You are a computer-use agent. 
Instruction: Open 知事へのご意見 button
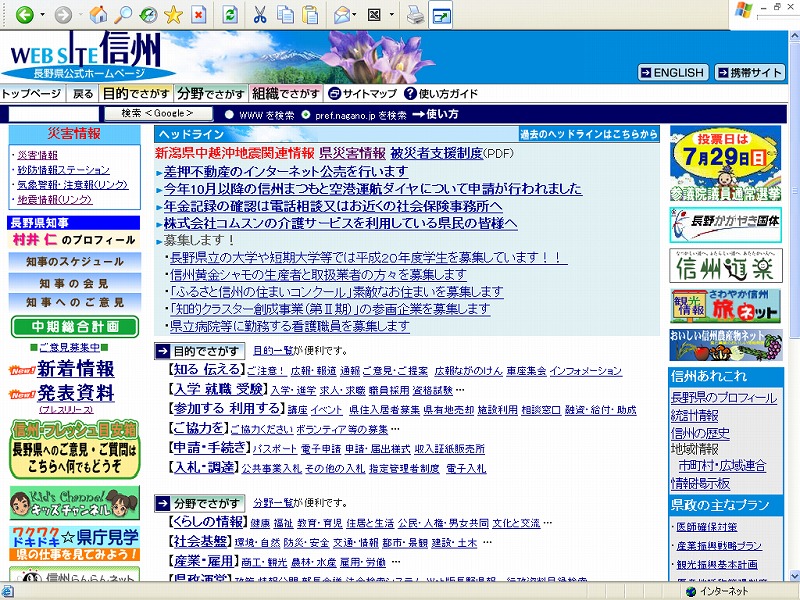(x=75, y=303)
